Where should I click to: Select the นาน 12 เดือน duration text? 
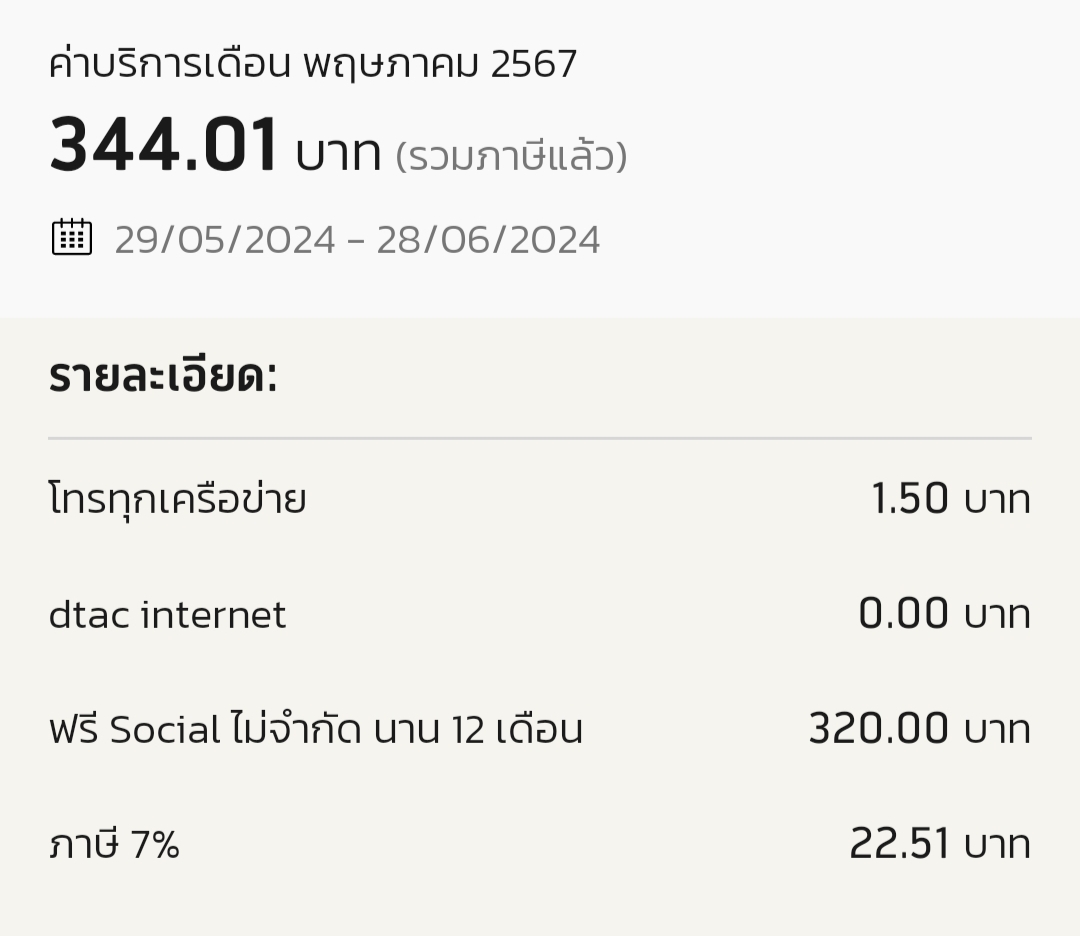click(x=479, y=729)
